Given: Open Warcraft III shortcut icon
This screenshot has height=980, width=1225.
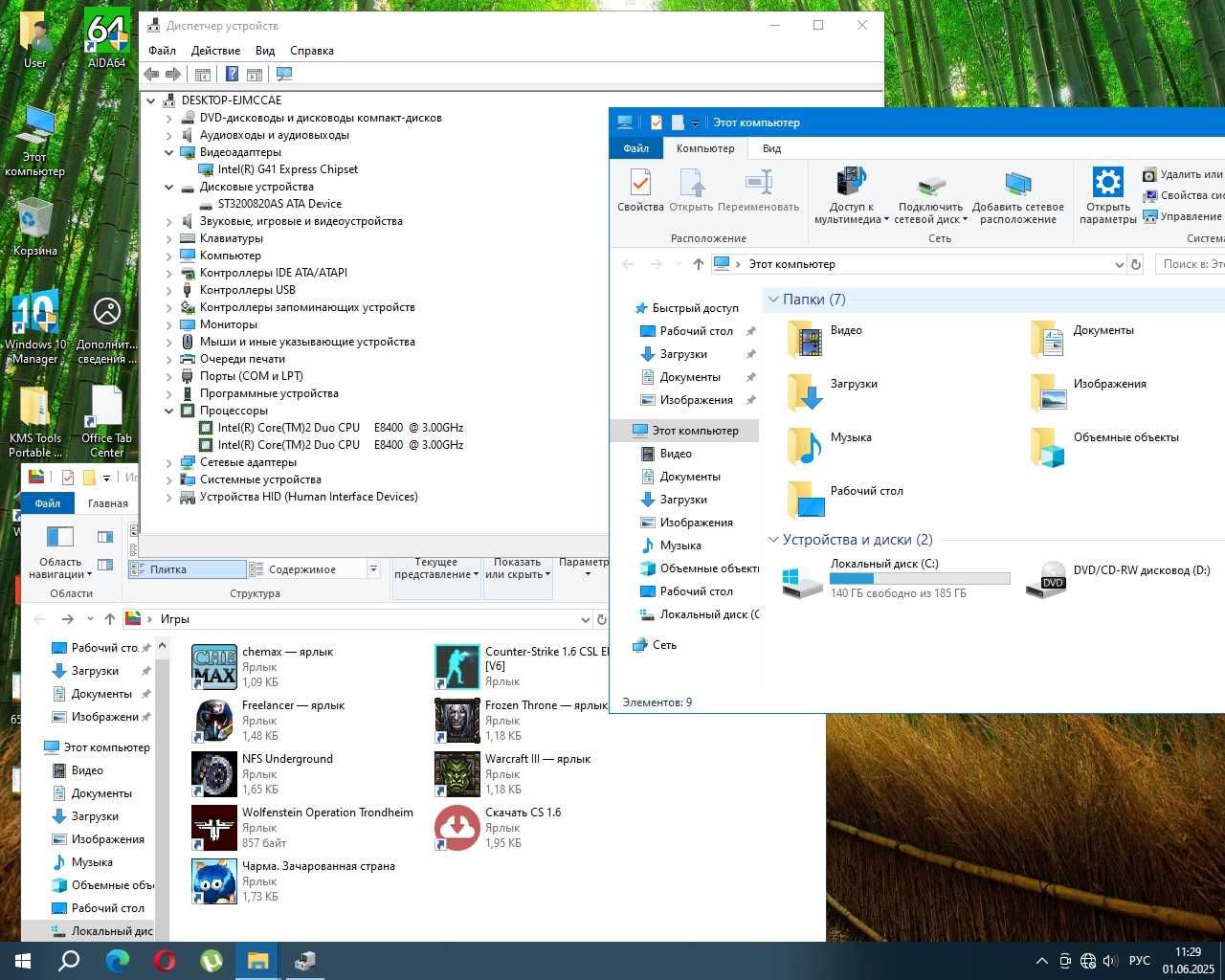Looking at the screenshot, I should tap(457, 774).
